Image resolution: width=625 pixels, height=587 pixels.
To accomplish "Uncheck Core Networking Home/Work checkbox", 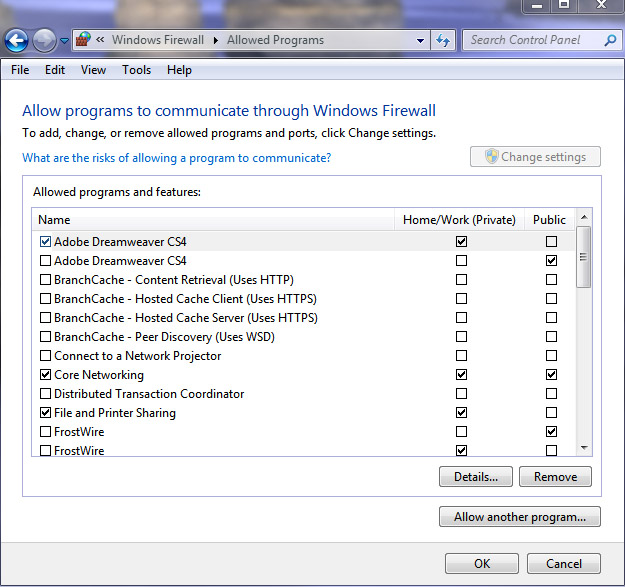I will pos(461,375).
